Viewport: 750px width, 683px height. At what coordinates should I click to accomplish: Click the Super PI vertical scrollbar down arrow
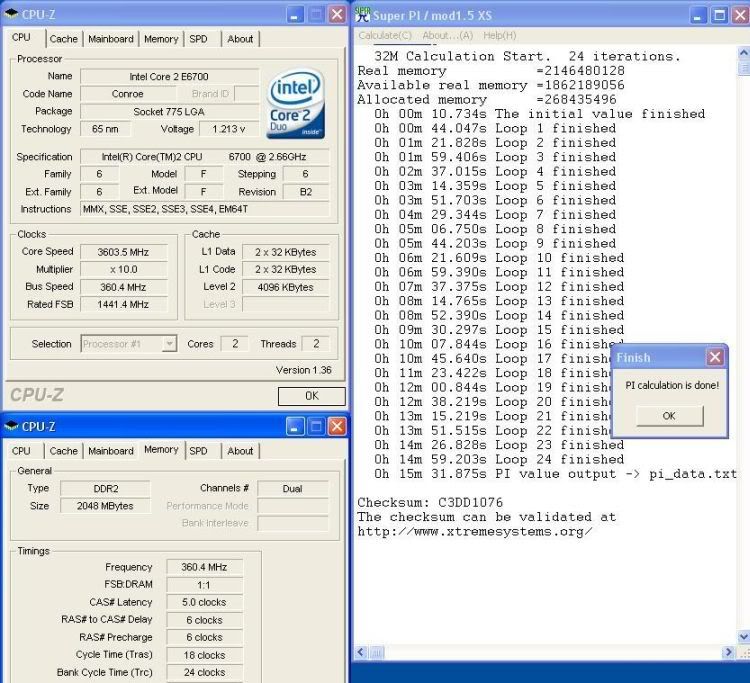[x=744, y=637]
